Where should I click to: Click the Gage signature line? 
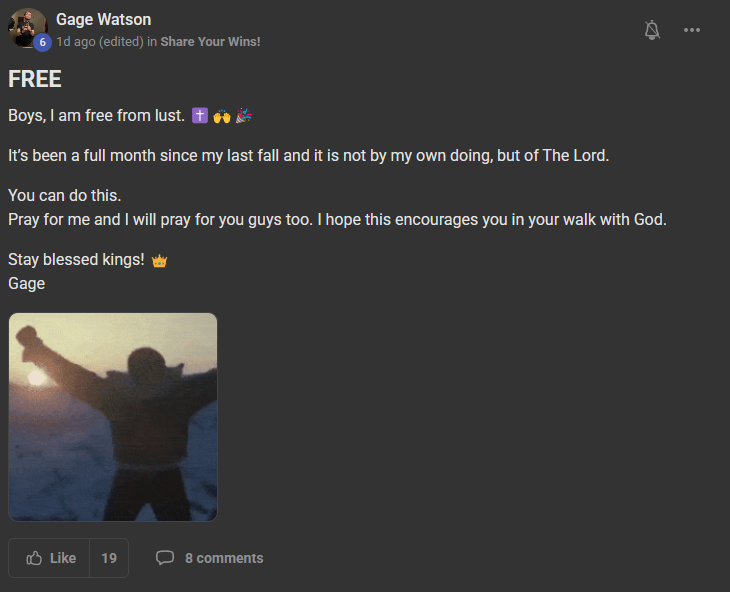click(x=27, y=284)
